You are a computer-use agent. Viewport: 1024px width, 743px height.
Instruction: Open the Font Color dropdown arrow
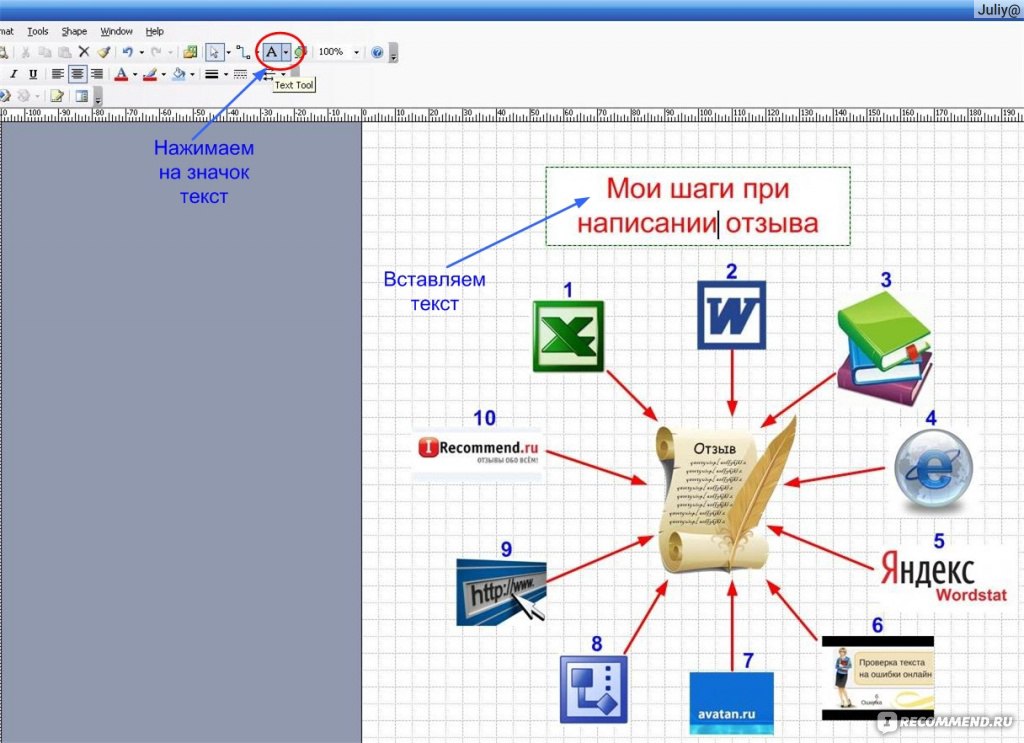click(x=135, y=74)
